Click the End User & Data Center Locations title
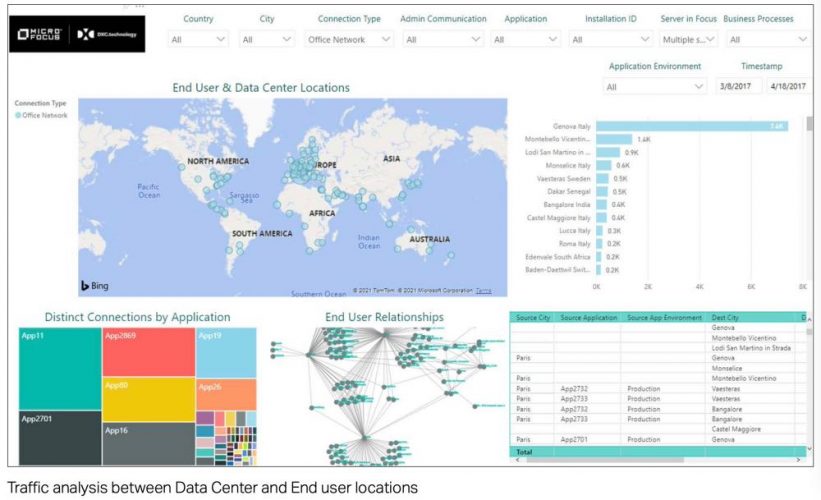This screenshot has width=821, height=500. pos(261,87)
